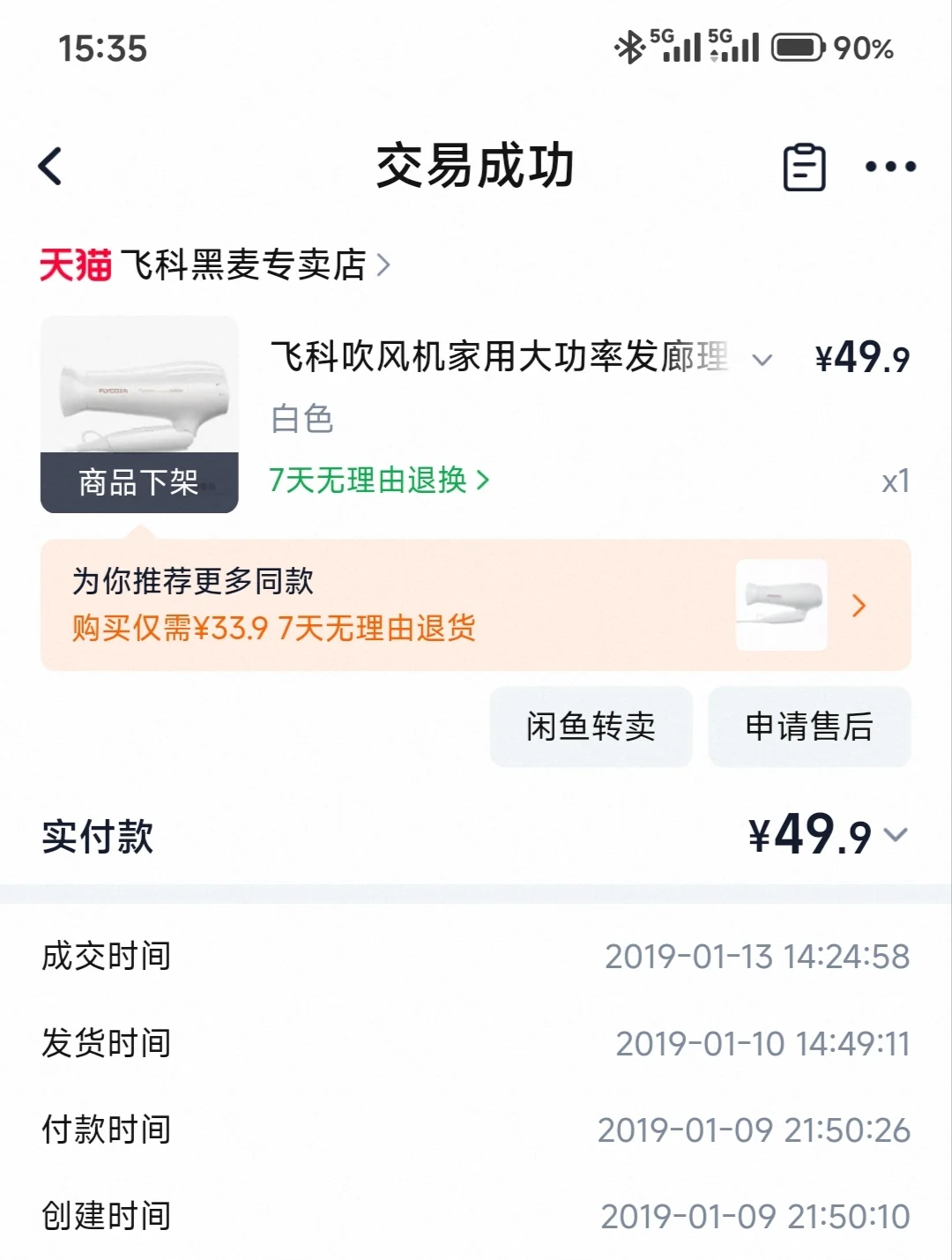
Task: Expand the product title chevron
Action: pyautogui.click(x=762, y=359)
